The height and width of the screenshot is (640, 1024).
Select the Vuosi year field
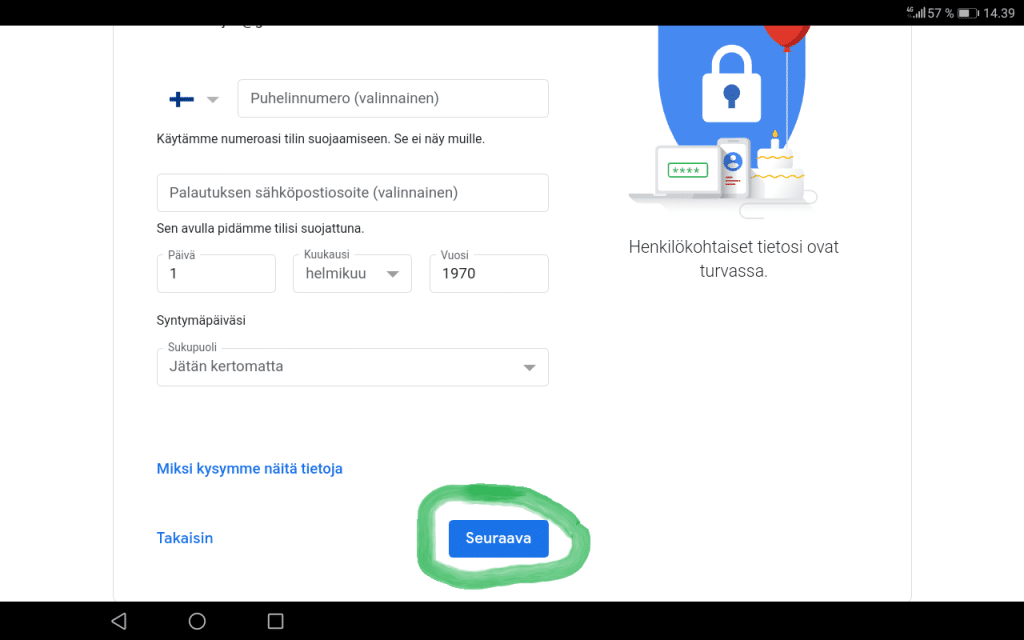tap(489, 274)
